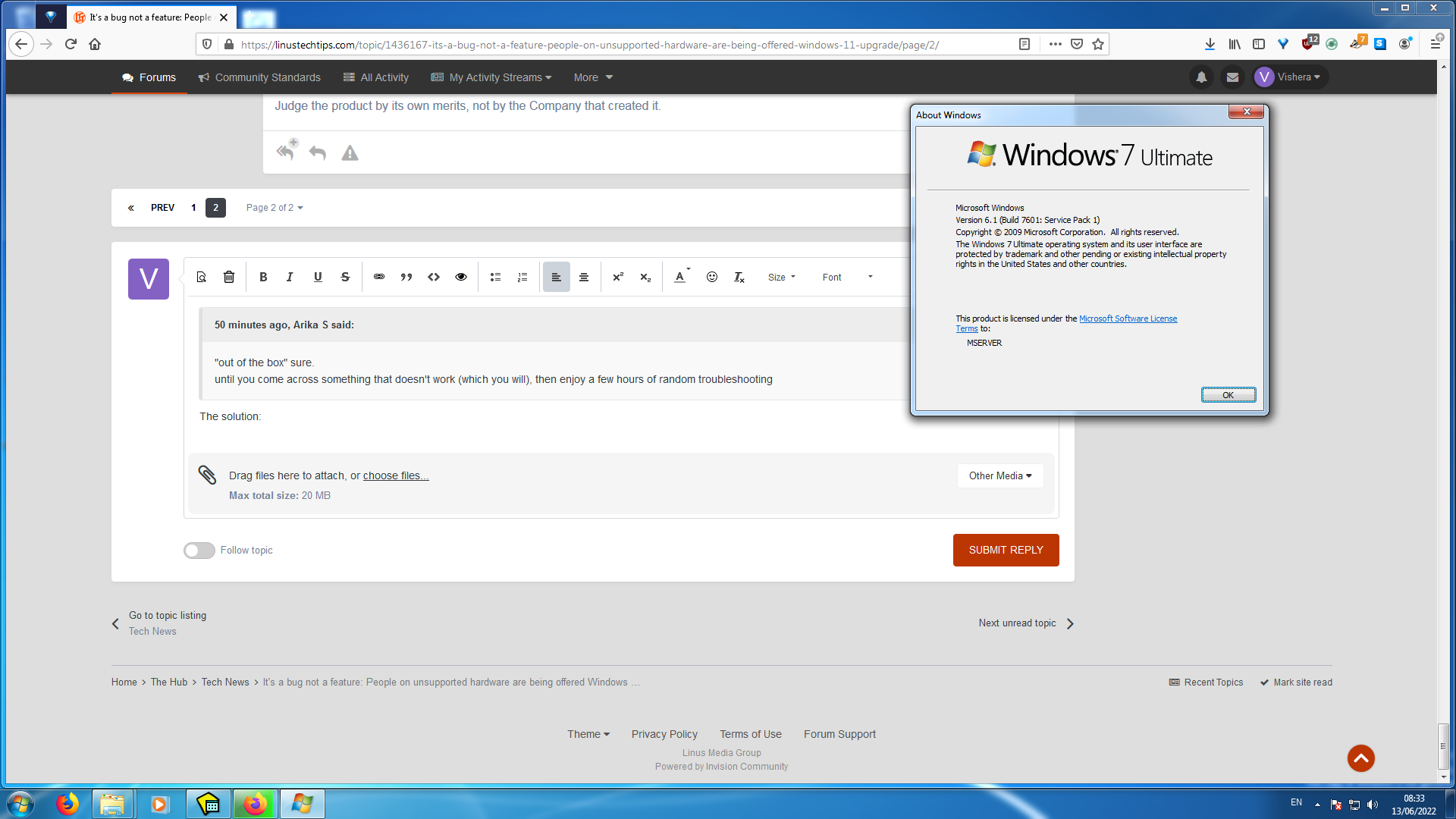Expand the Other Media dropdown
This screenshot has height=819, width=1456.
1000,475
